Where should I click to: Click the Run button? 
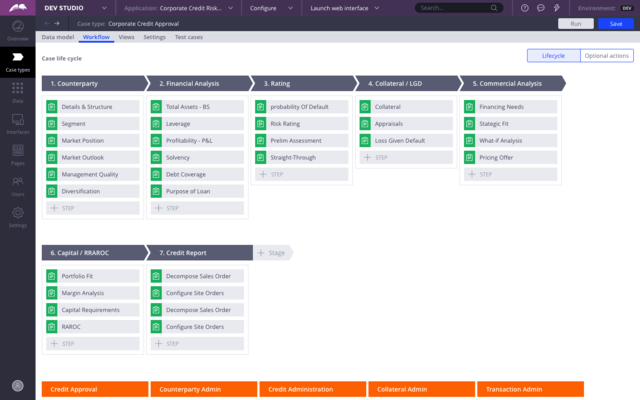tap(575, 23)
